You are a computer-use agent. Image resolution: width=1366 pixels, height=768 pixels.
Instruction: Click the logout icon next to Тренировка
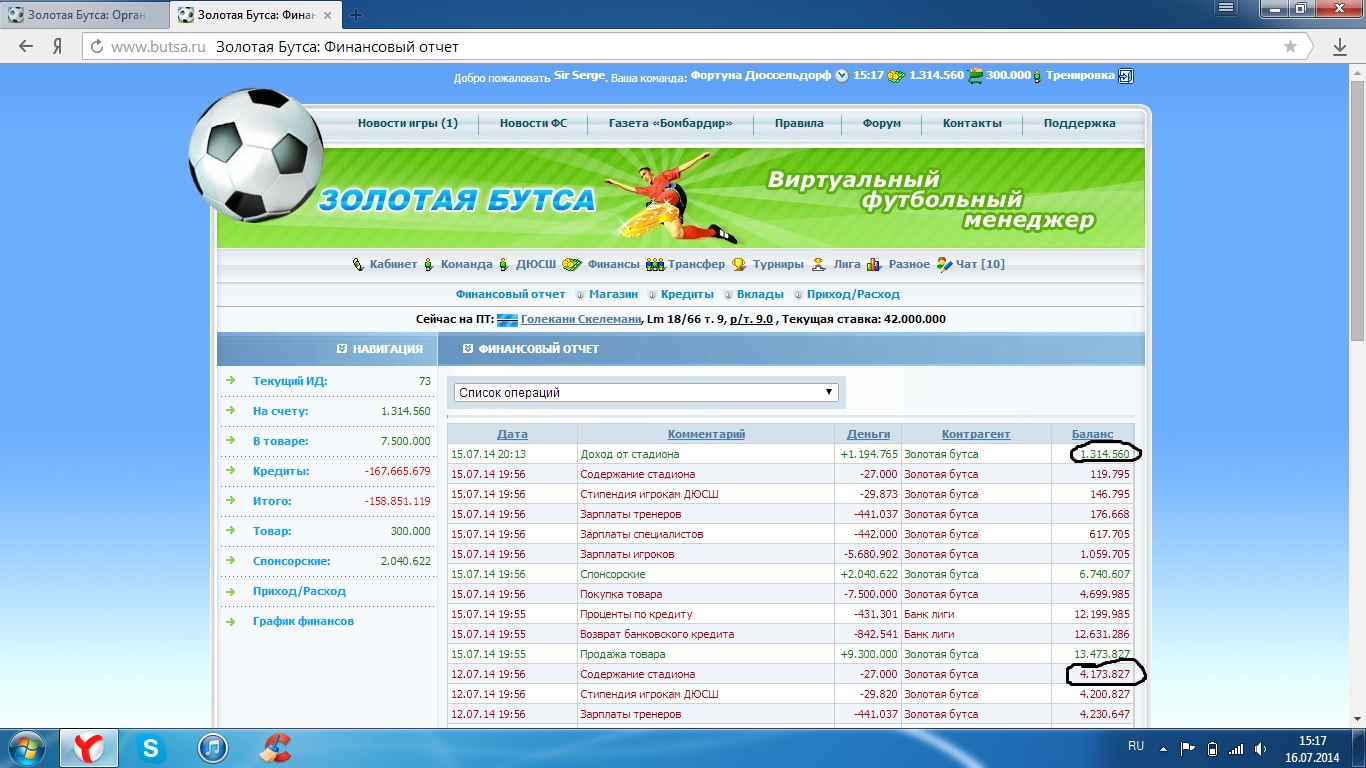[1125, 76]
